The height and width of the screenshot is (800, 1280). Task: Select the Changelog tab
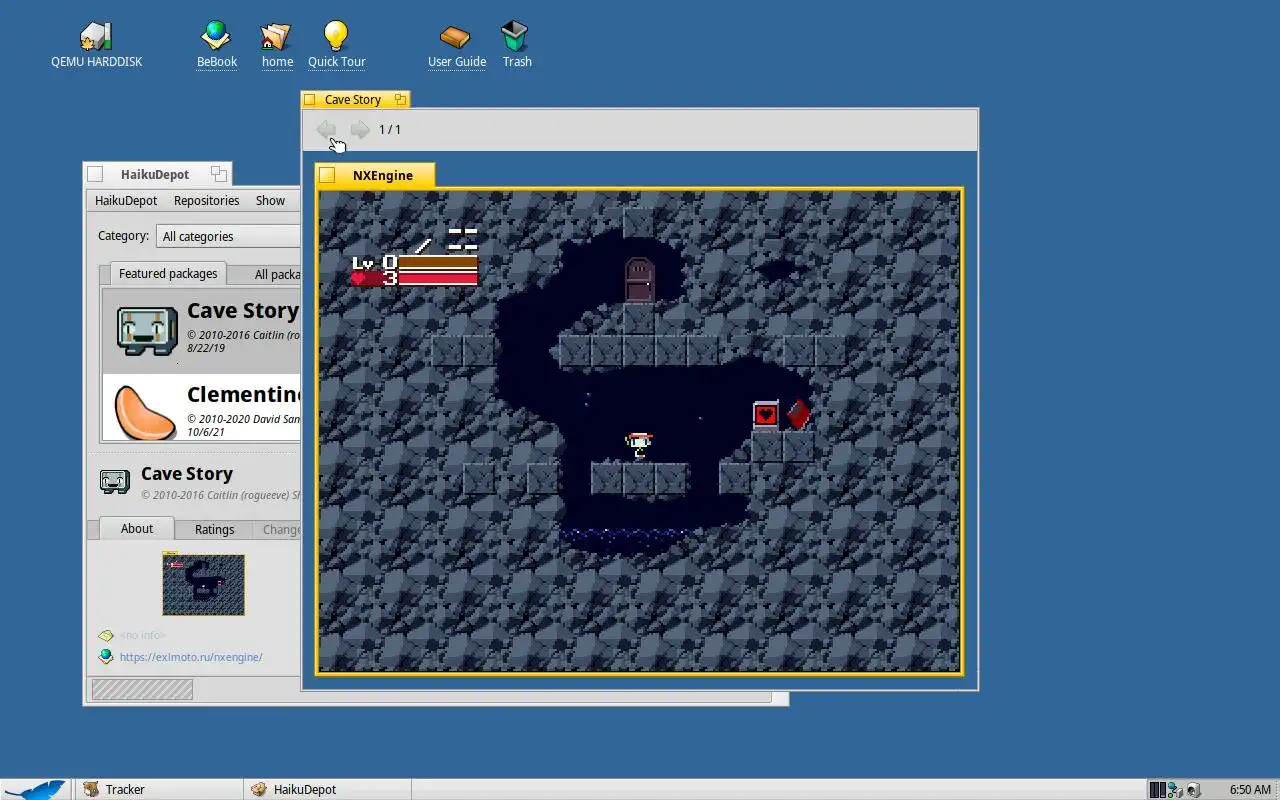click(279, 529)
